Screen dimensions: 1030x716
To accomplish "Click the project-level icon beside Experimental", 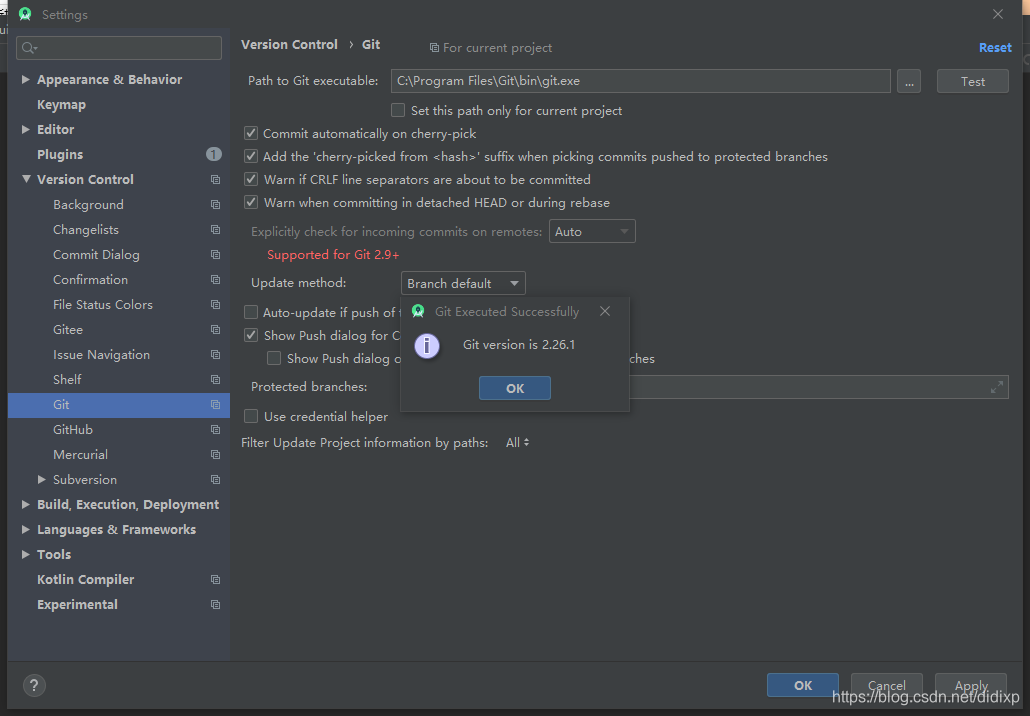I will 215,604.
